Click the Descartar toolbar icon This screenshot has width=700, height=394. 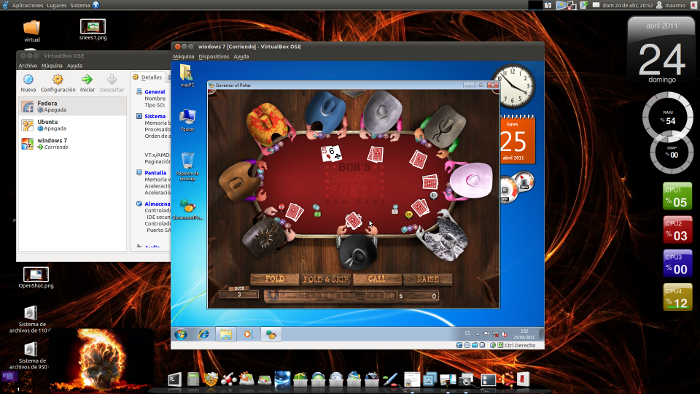click(112, 83)
